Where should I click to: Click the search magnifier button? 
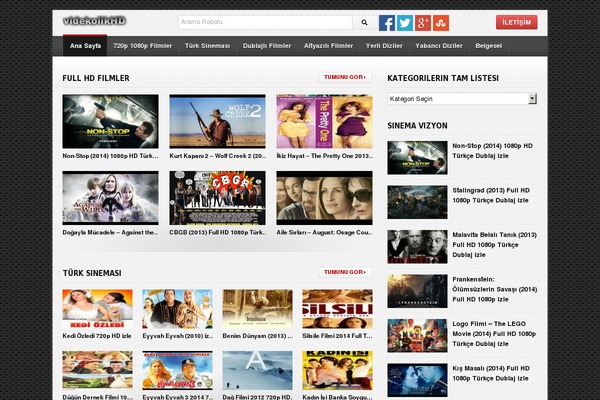point(364,23)
